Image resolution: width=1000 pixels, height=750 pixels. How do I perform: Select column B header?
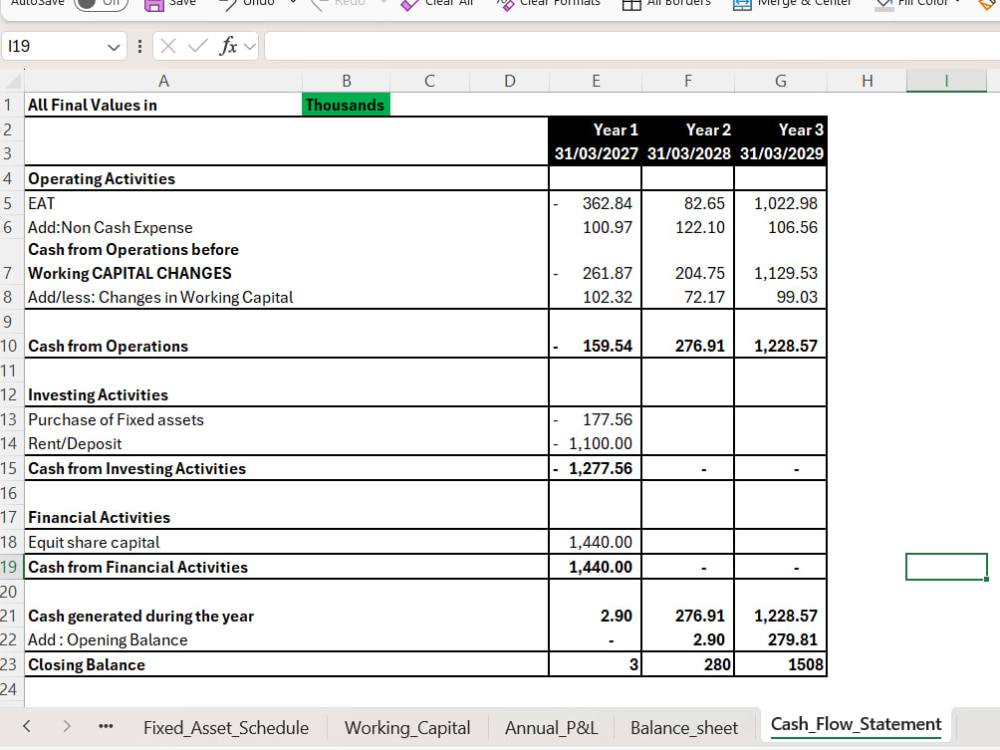point(346,81)
